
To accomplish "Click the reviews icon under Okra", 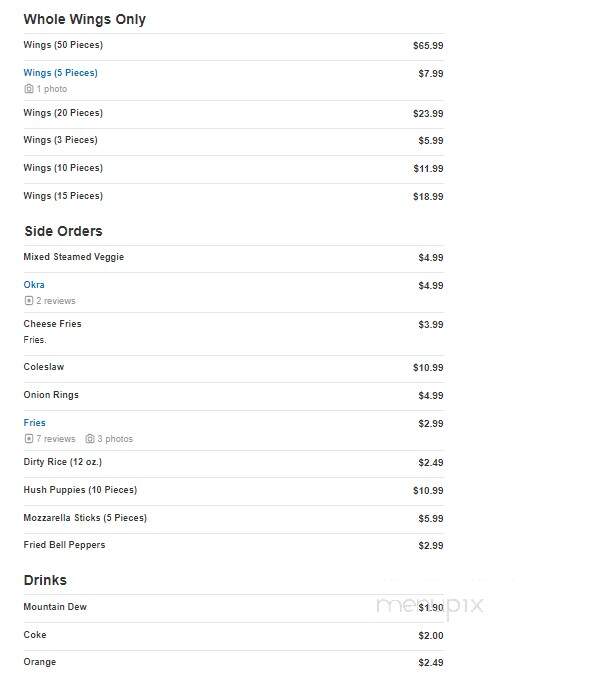I will 29,301.
